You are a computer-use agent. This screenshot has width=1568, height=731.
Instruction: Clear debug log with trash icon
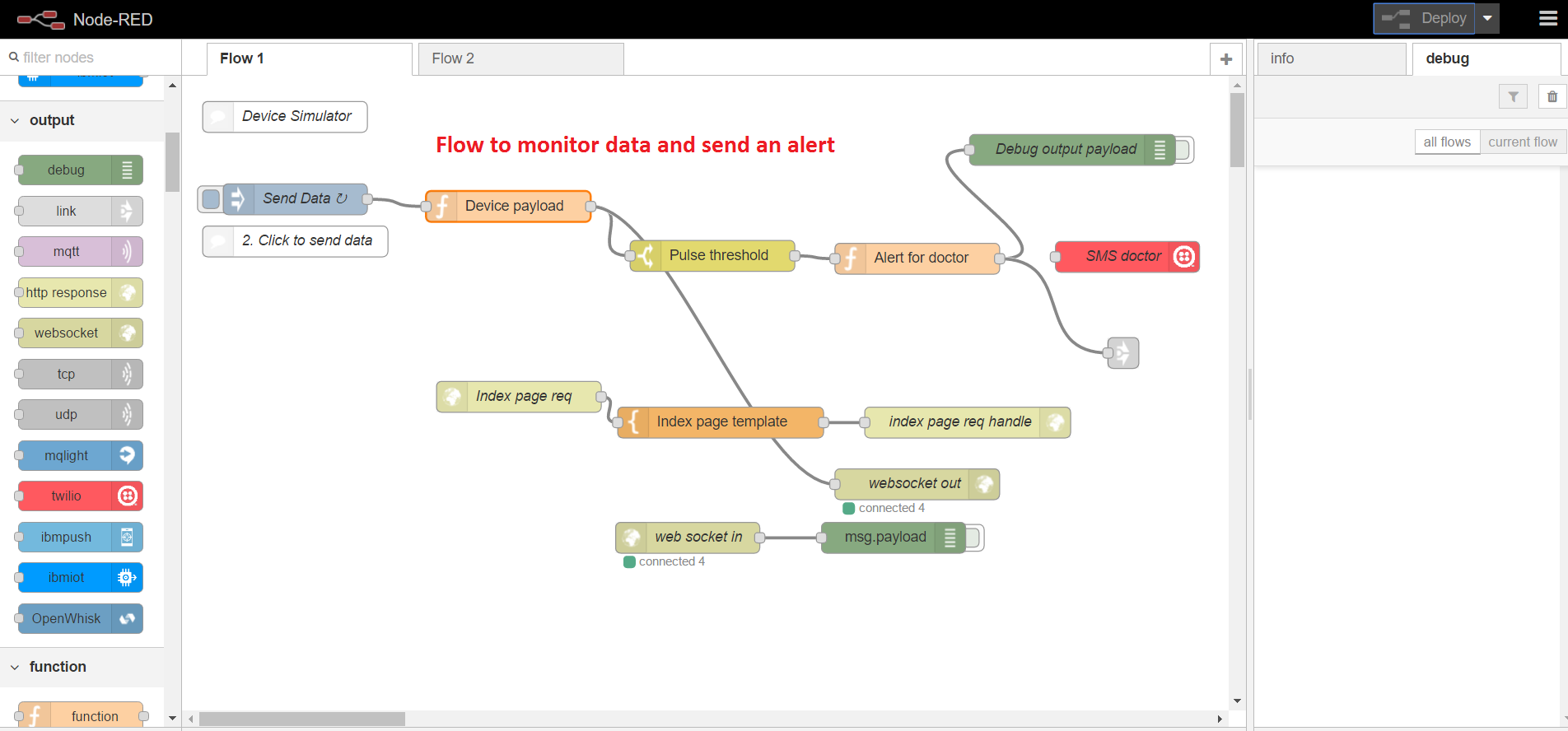click(x=1552, y=96)
